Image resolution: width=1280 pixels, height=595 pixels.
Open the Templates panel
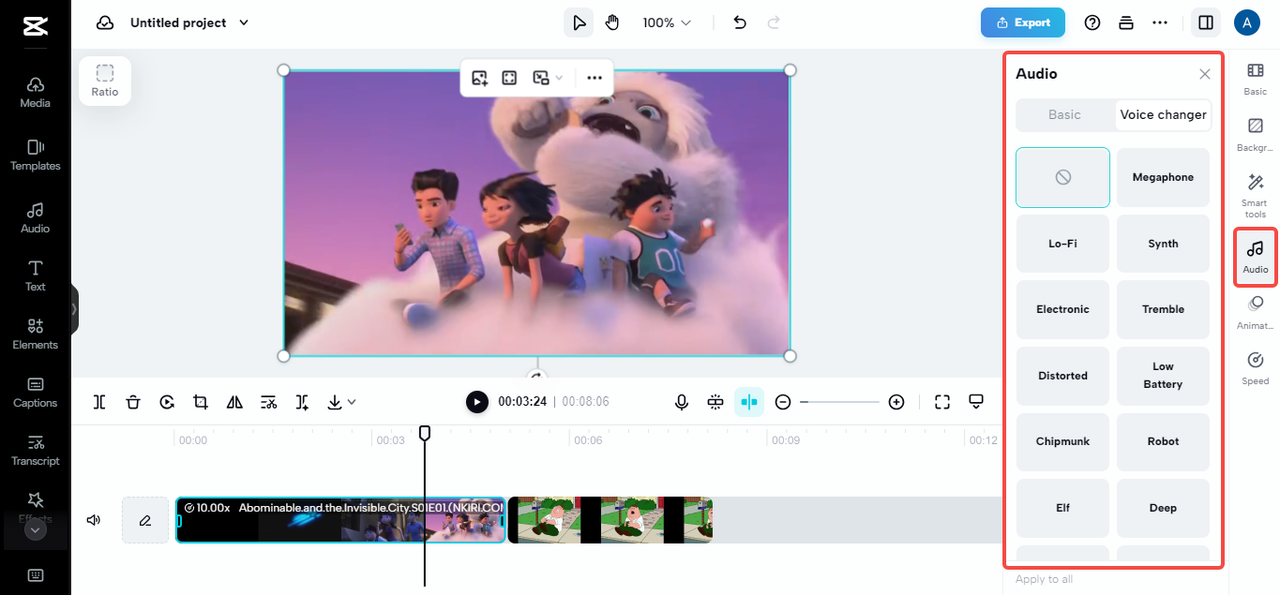(35, 155)
